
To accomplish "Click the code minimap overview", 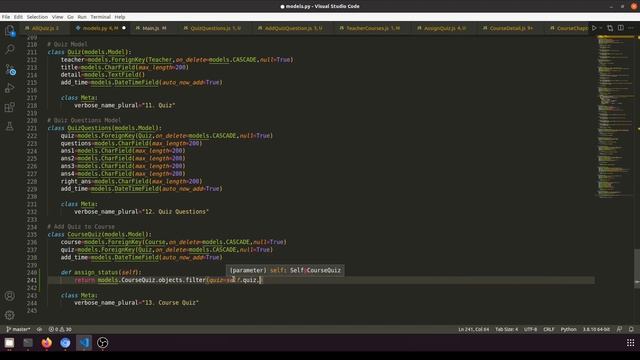I will (616, 116).
